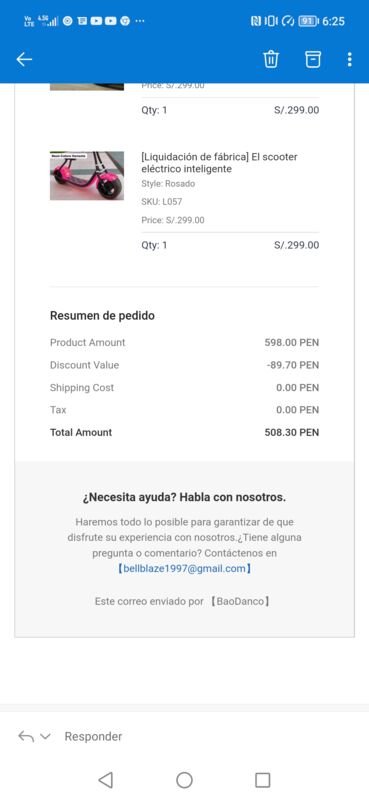Tap the battery status indicator
This screenshot has height=800, width=369.
[308, 21]
